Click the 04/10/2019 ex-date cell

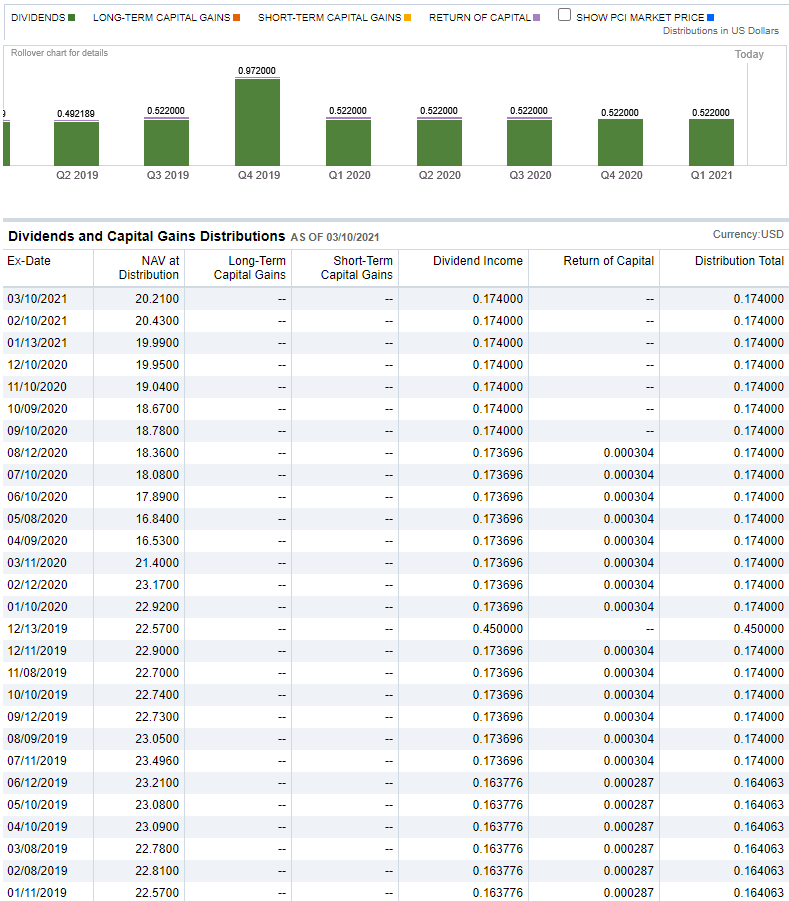37,827
